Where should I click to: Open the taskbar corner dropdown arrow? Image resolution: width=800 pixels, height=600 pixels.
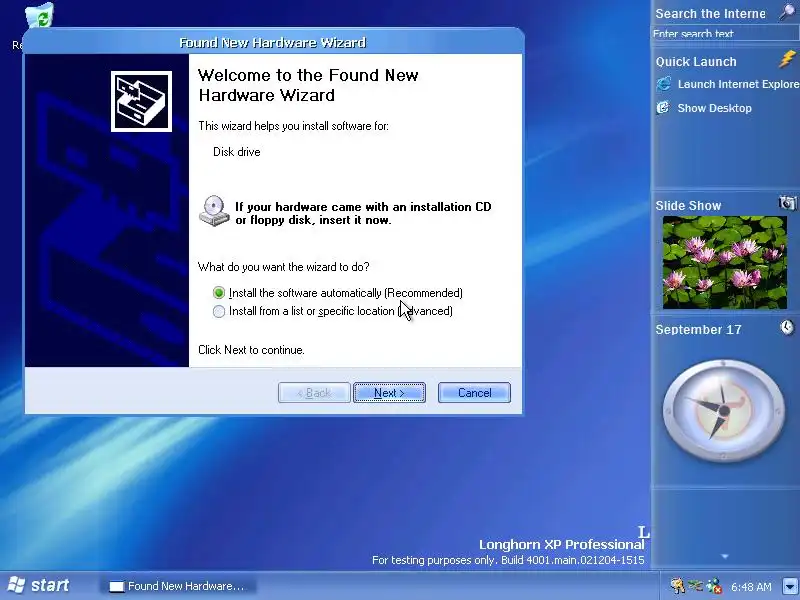(790, 586)
